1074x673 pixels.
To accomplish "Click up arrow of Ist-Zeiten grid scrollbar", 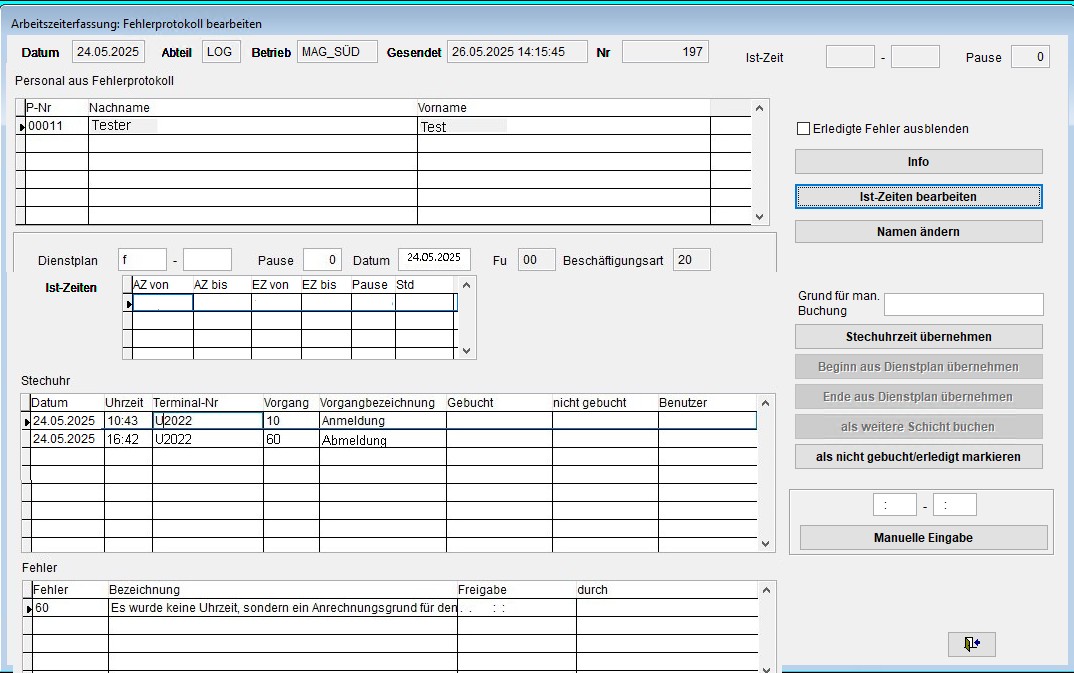I will 466,285.
